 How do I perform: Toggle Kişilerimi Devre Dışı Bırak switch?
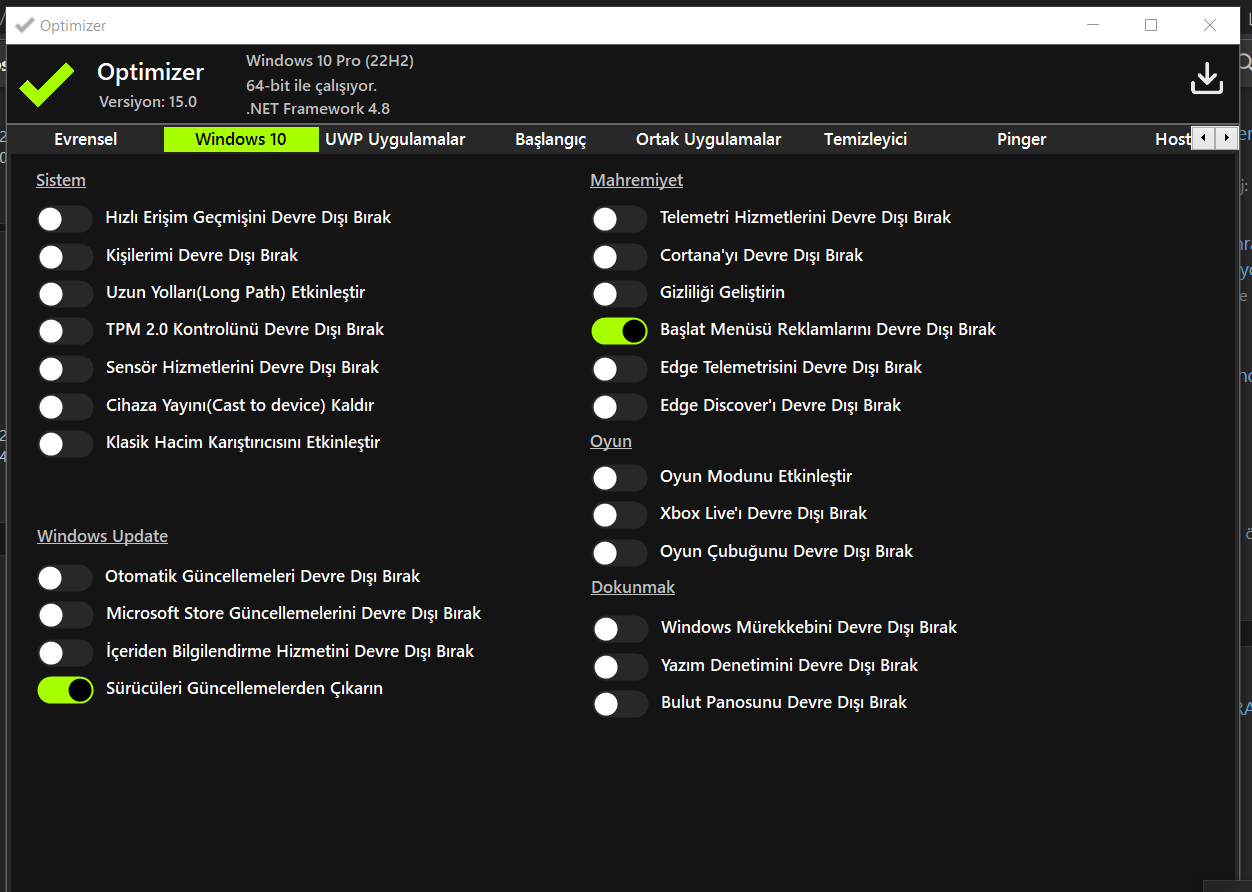coord(65,256)
